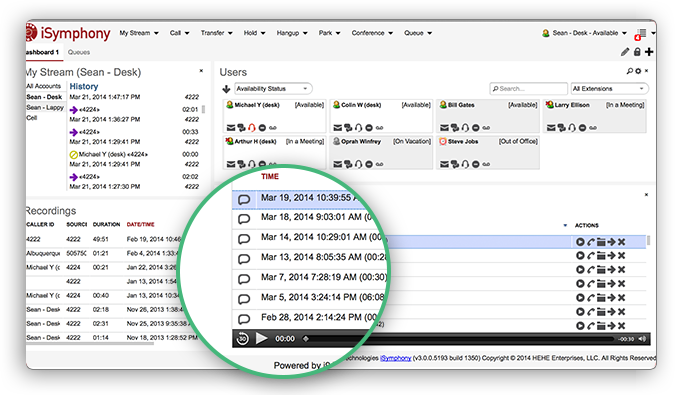
Task: Sort recordings by DATE/TIME column
Action: [140, 225]
